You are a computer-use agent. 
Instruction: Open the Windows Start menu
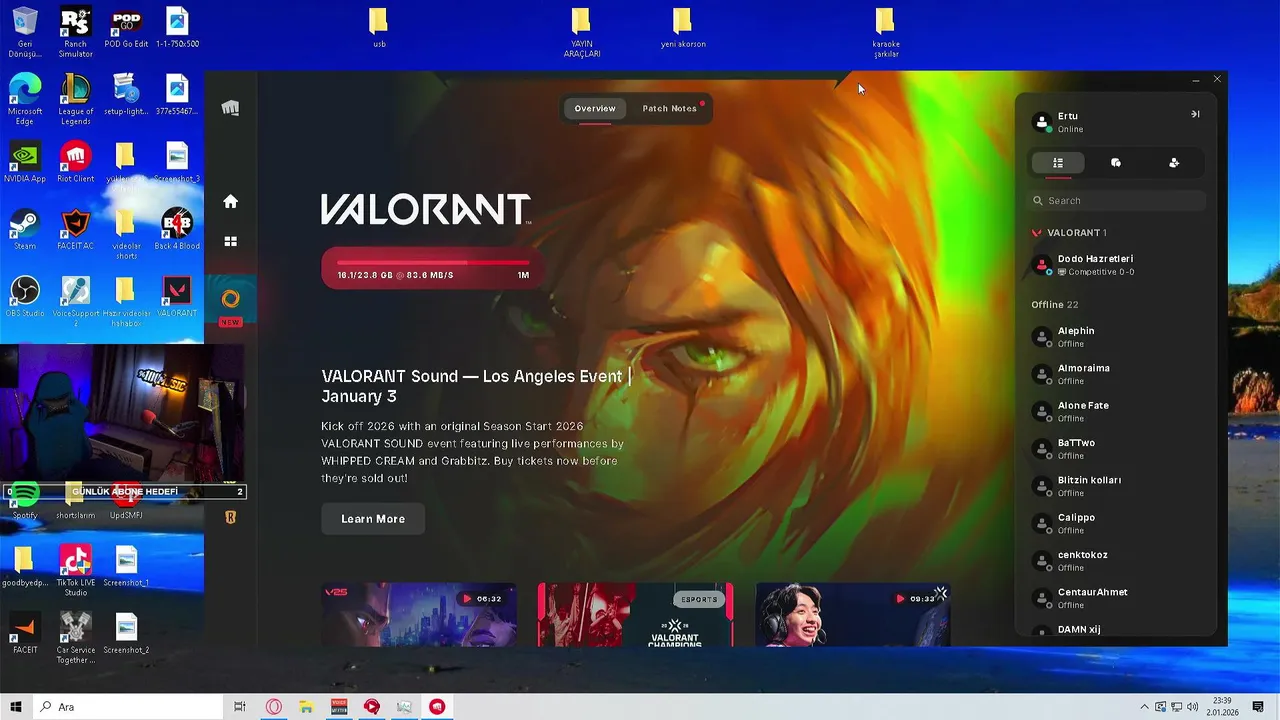click(16, 707)
